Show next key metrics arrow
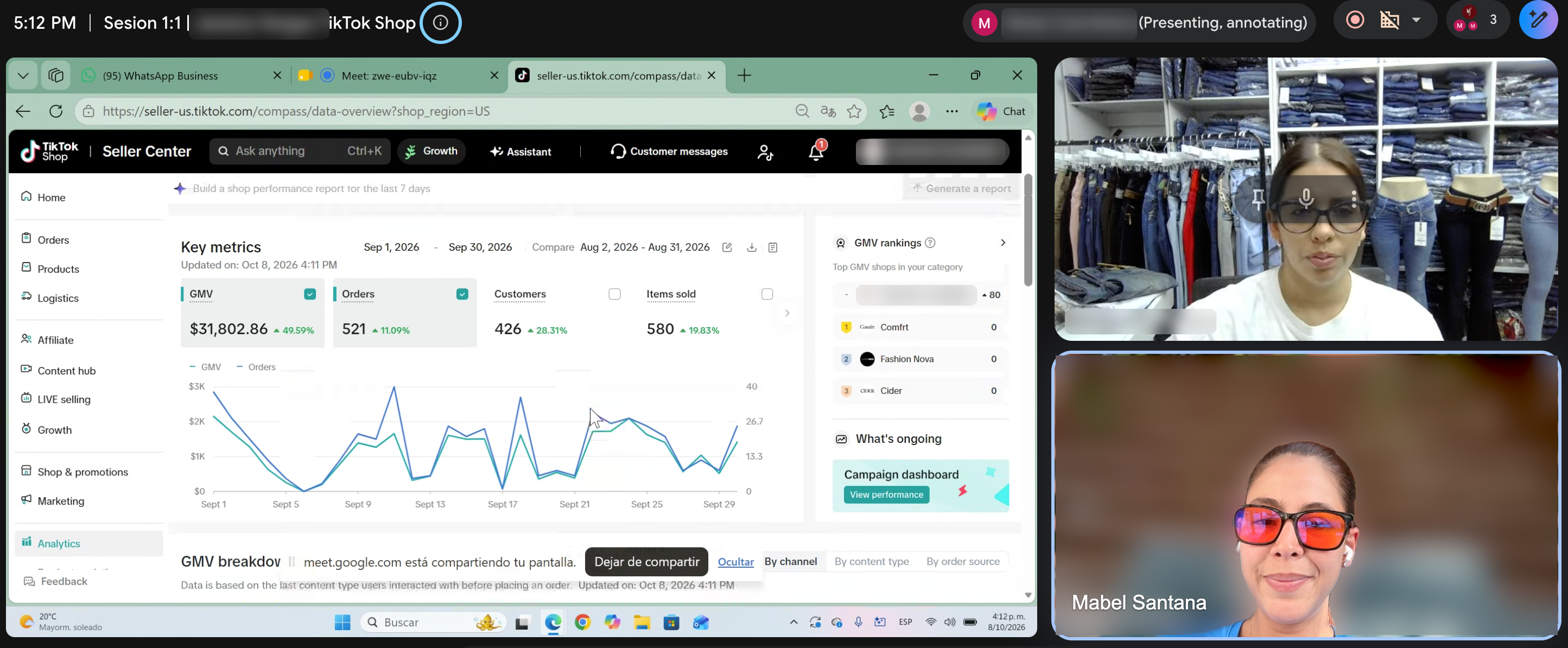1568x648 pixels. 787,313
